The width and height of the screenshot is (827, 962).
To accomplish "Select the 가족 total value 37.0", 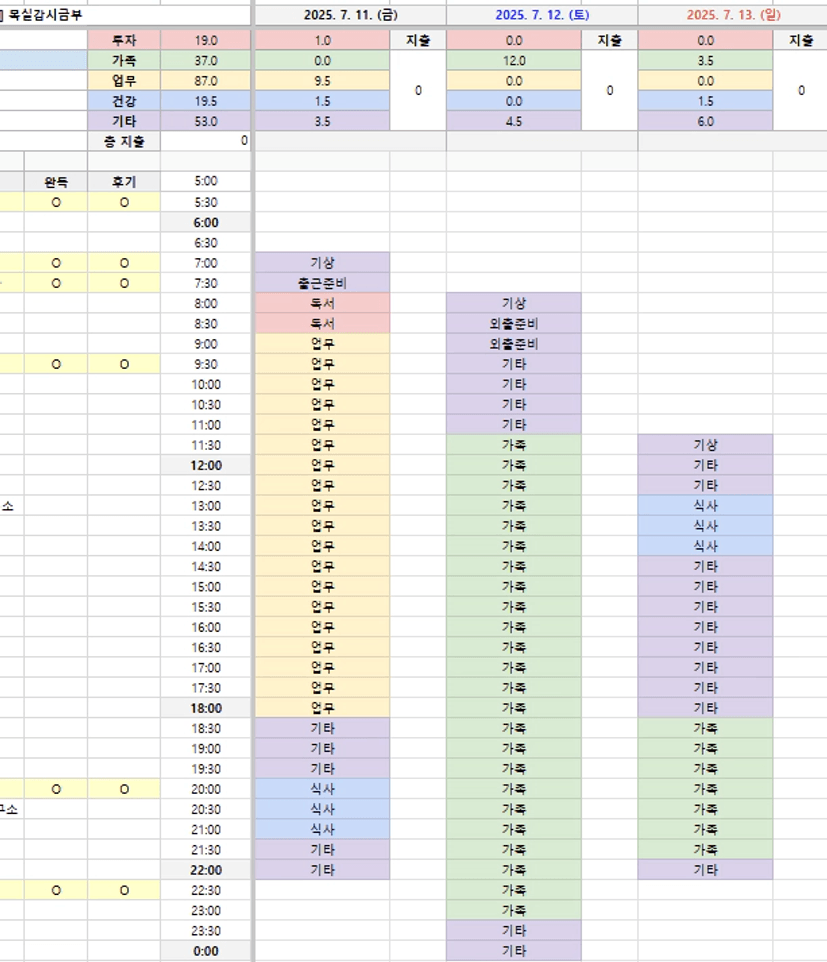I will click(206, 61).
